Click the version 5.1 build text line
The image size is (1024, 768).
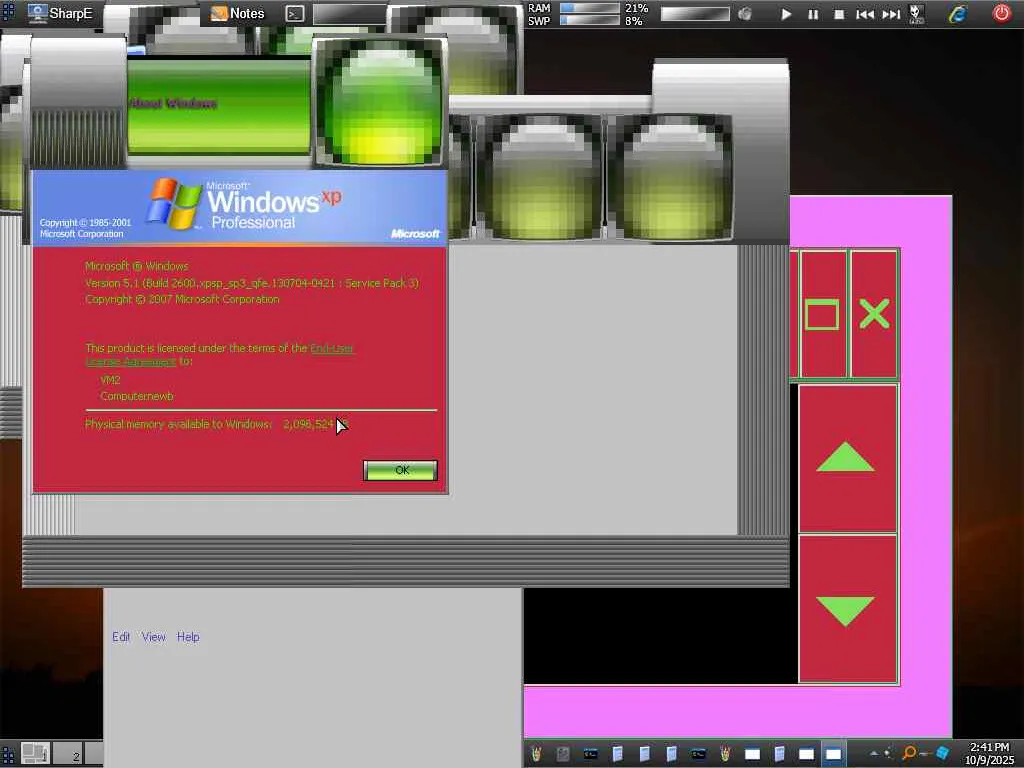pos(251,283)
